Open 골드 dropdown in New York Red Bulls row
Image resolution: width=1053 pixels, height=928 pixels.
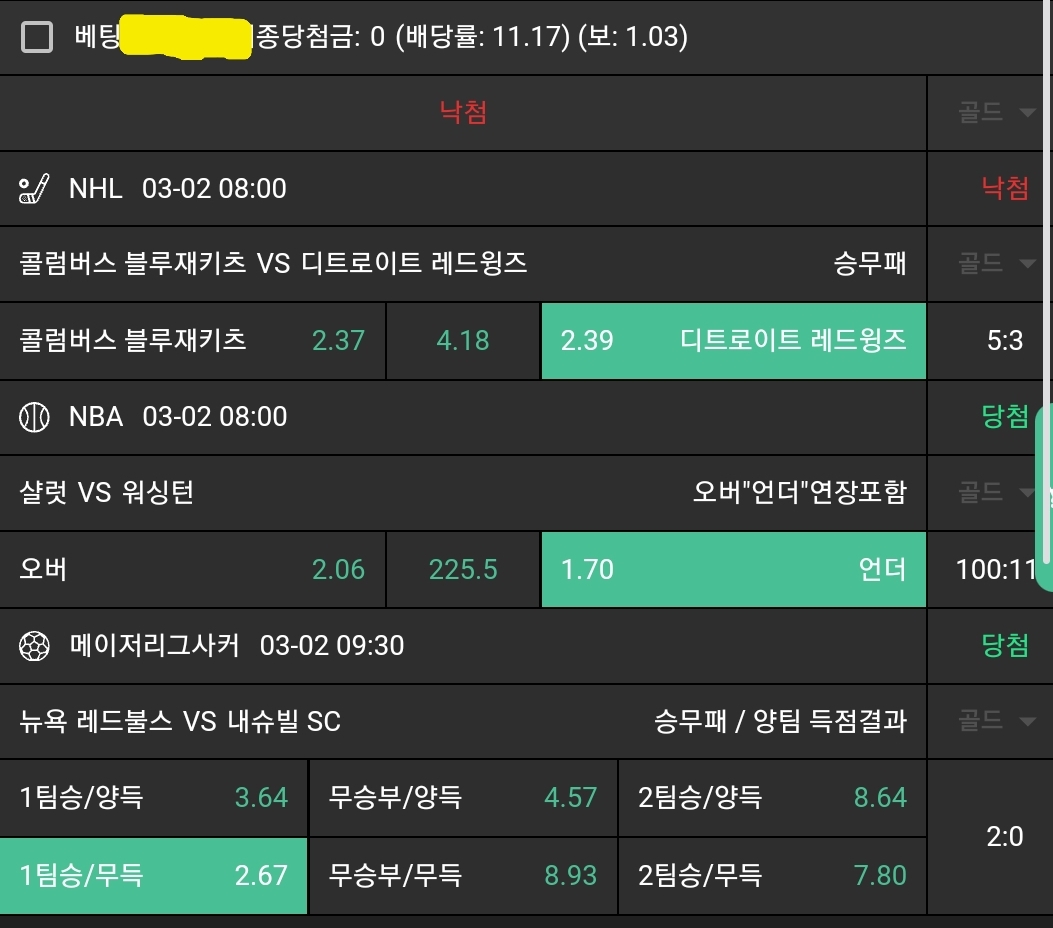pos(994,721)
